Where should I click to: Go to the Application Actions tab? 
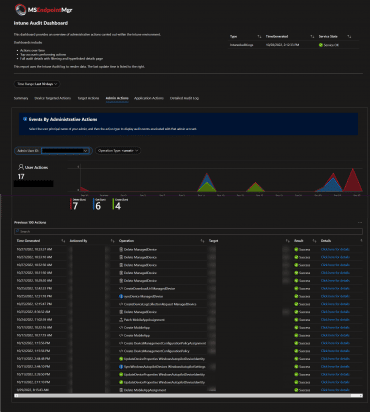coord(149,98)
